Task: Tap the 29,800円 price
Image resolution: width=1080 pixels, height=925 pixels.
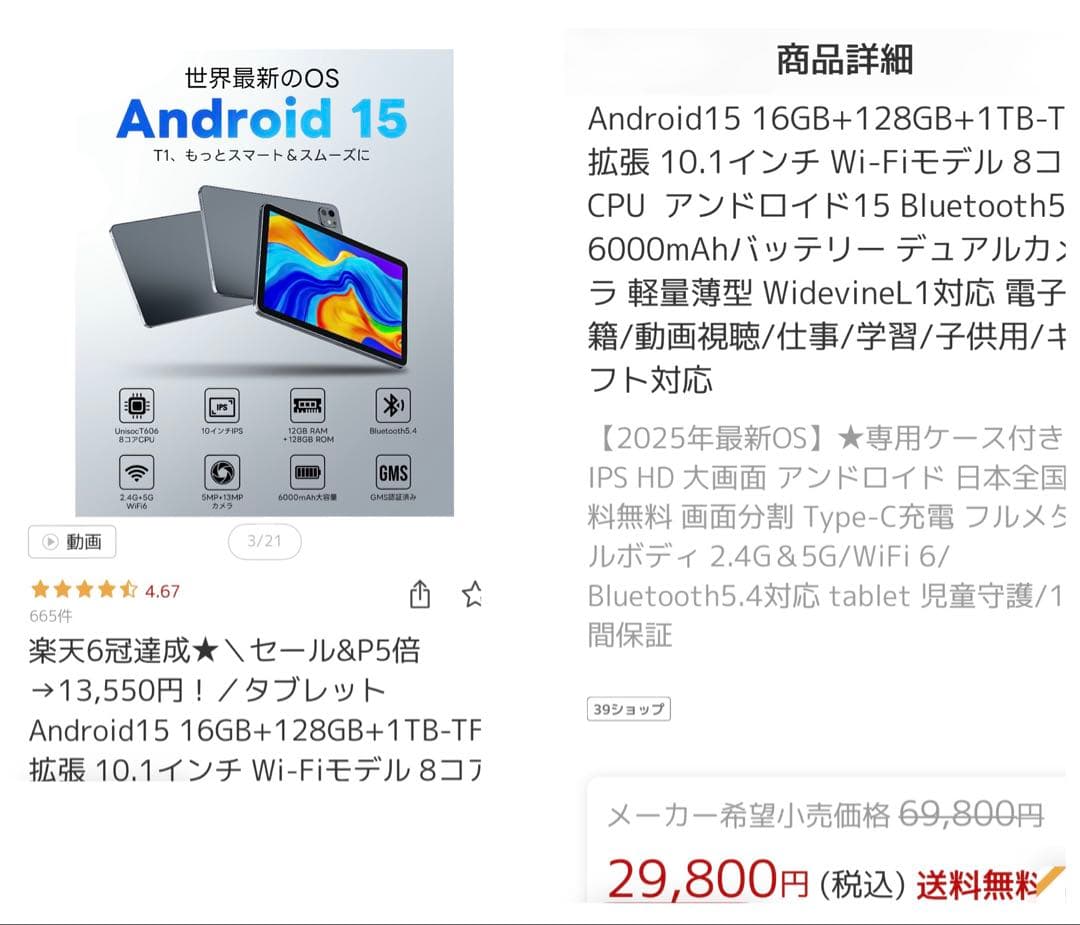Action: pos(708,879)
